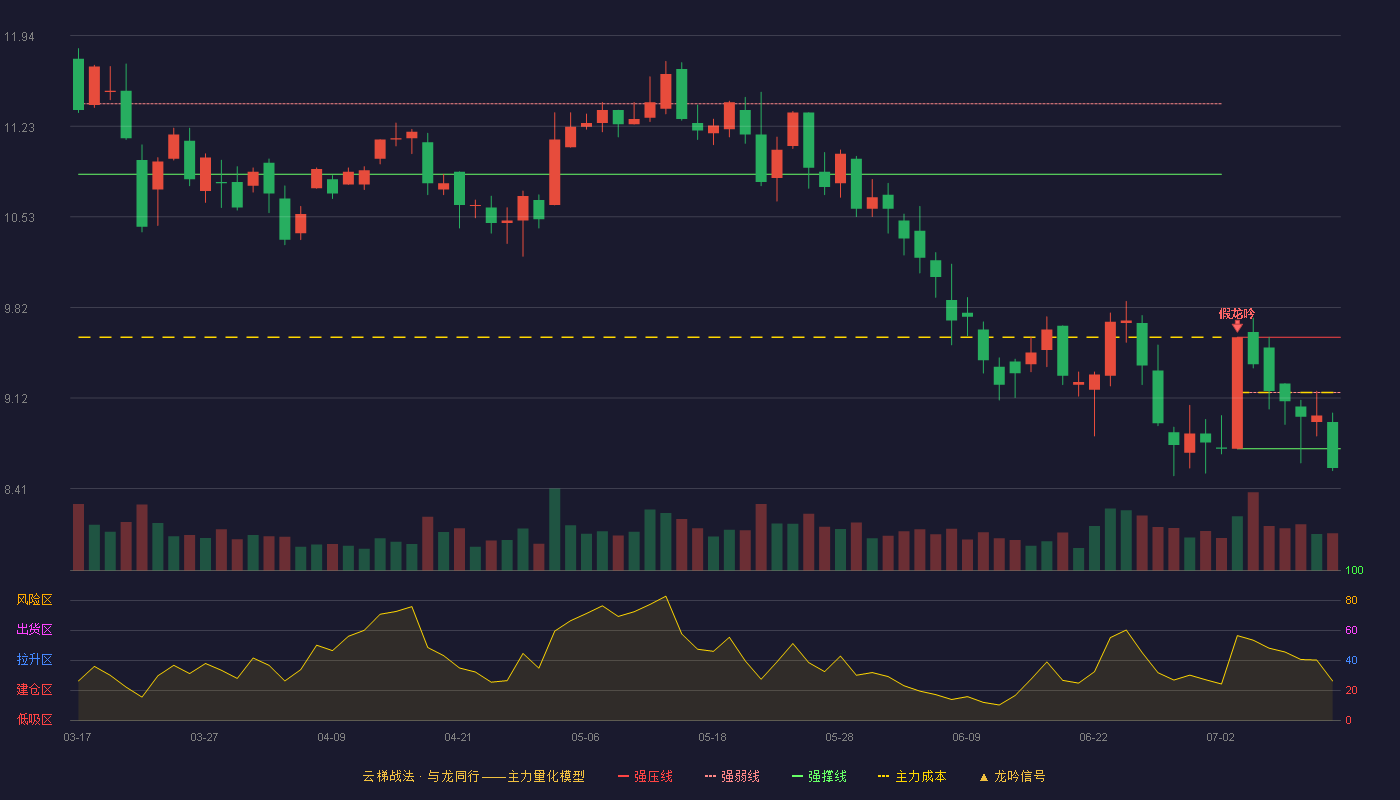Click the 03-27 date label

(x=204, y=737)
